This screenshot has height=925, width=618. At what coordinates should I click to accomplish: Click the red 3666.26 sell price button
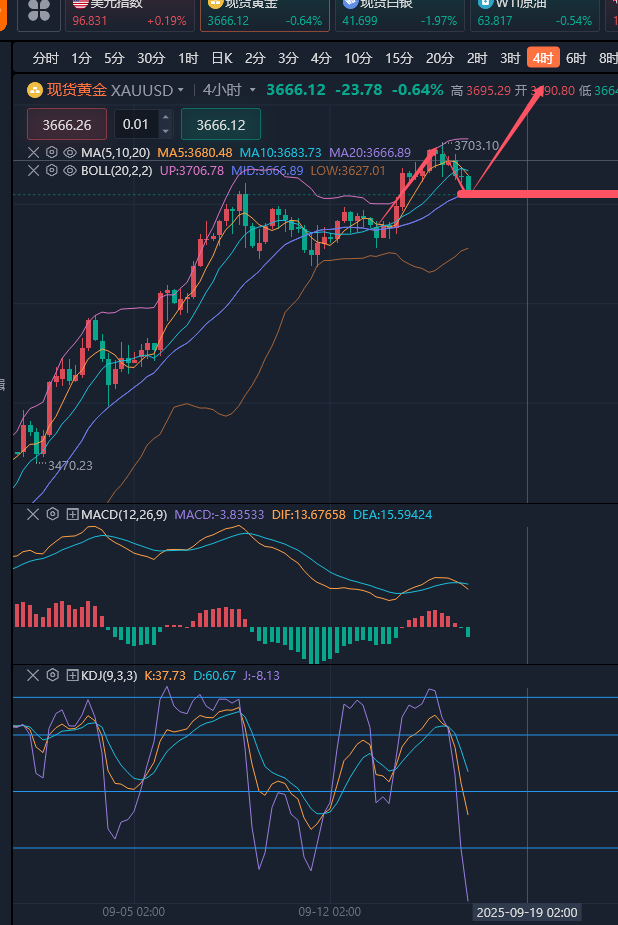(66, 125)
